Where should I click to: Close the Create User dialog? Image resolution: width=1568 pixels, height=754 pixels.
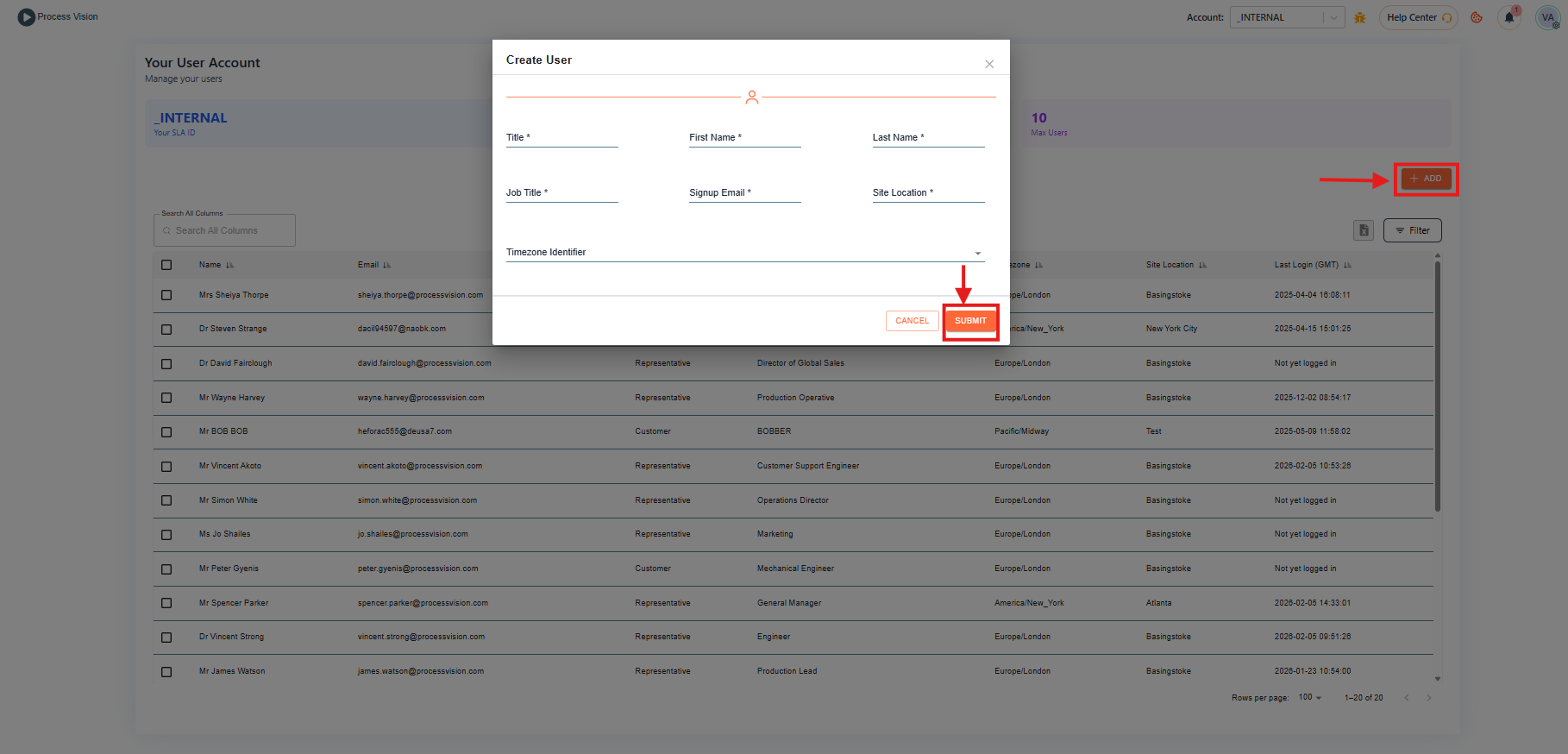[989, 64]
